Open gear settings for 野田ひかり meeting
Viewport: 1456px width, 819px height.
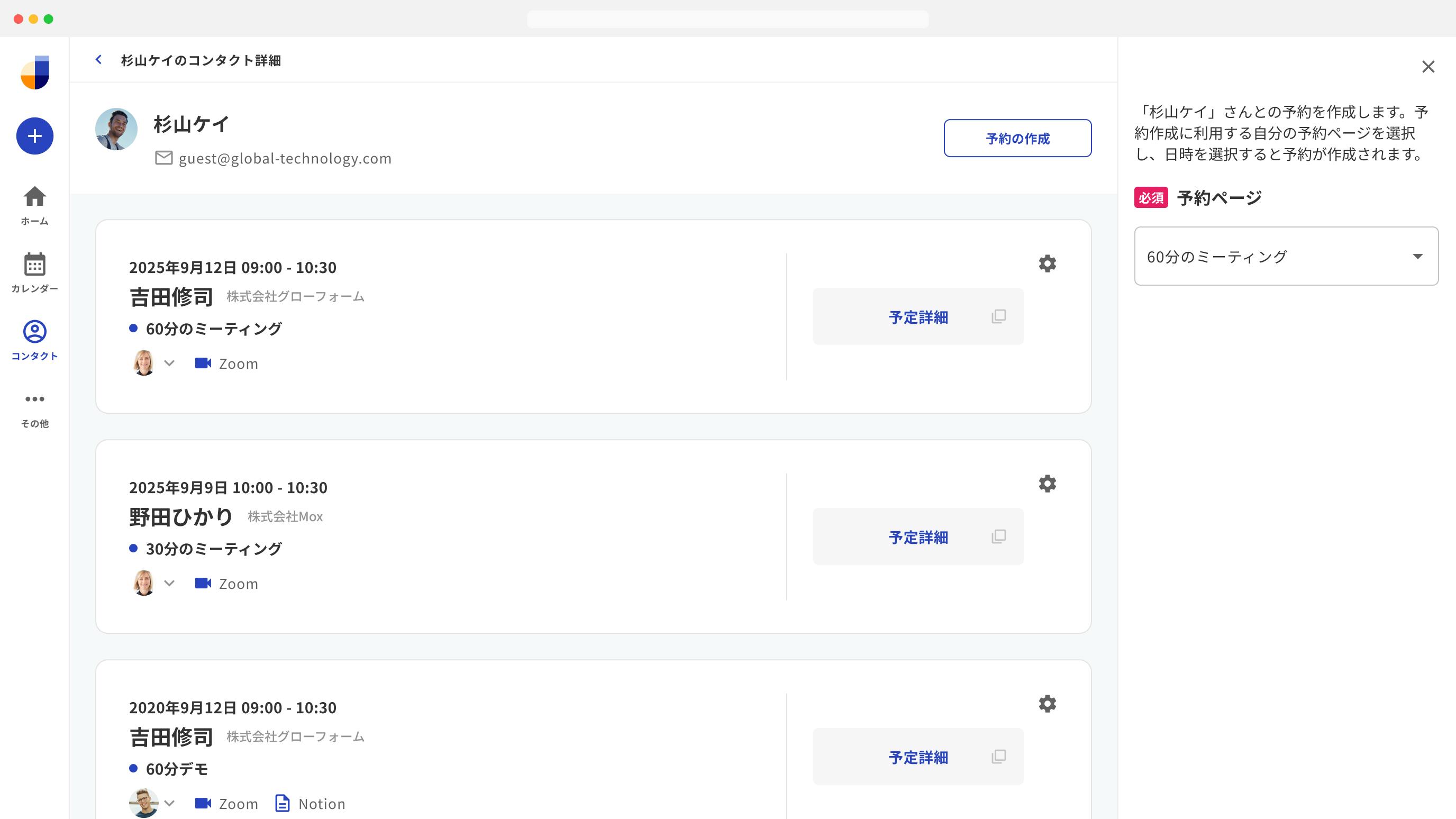click(1047, 484)
